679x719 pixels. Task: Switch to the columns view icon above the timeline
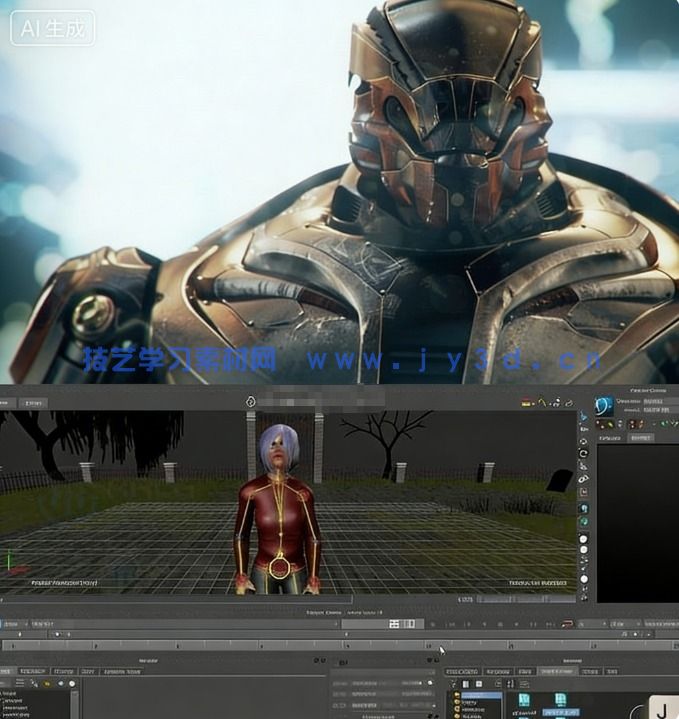[x=409, y=624]
